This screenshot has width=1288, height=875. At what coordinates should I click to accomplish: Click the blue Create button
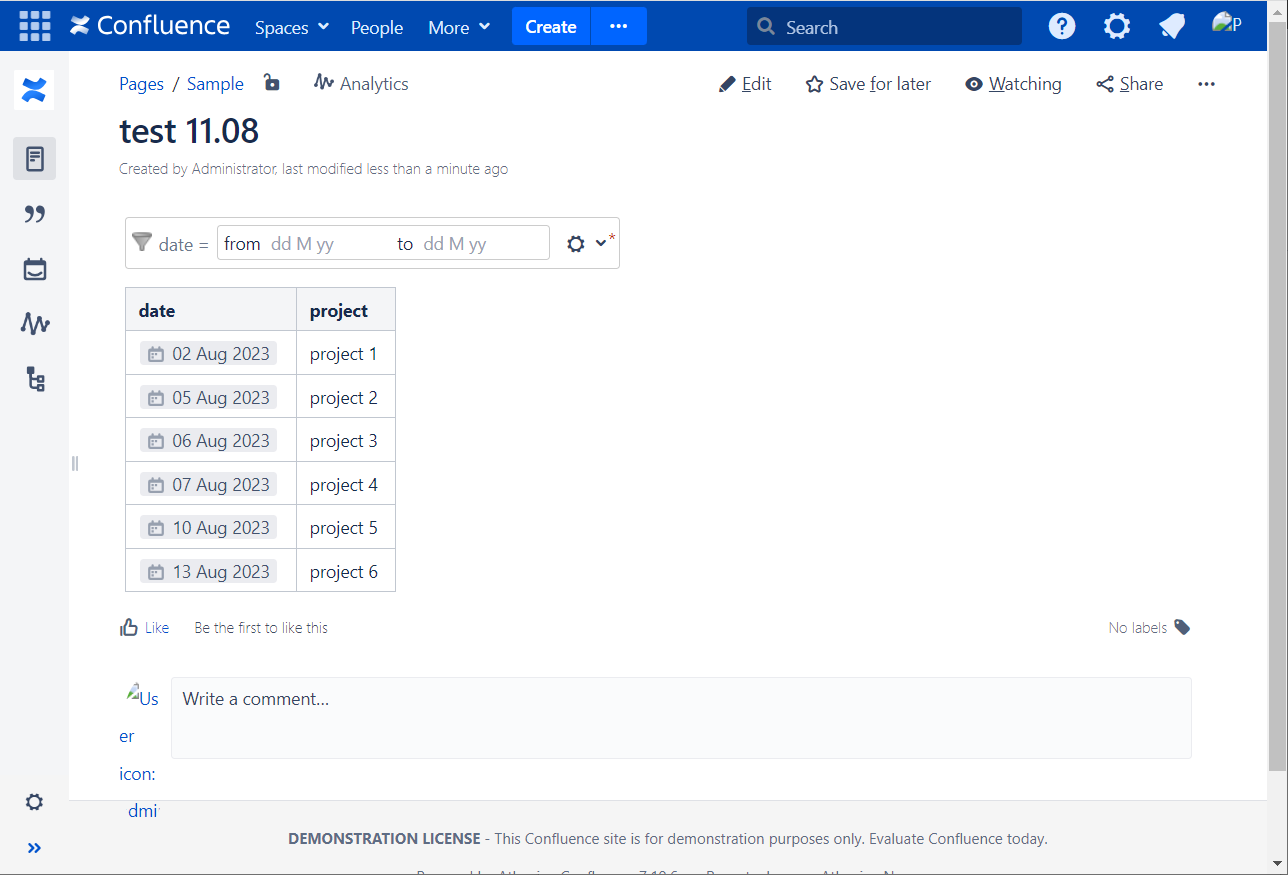(551, 26)
